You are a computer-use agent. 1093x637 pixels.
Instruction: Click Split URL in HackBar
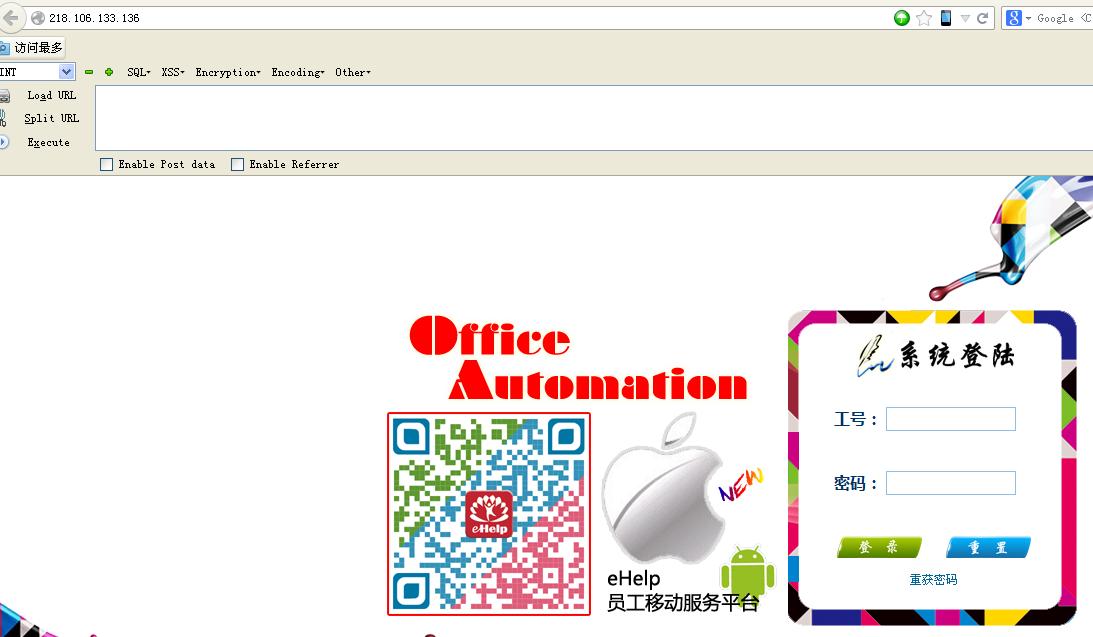(52, 118)
